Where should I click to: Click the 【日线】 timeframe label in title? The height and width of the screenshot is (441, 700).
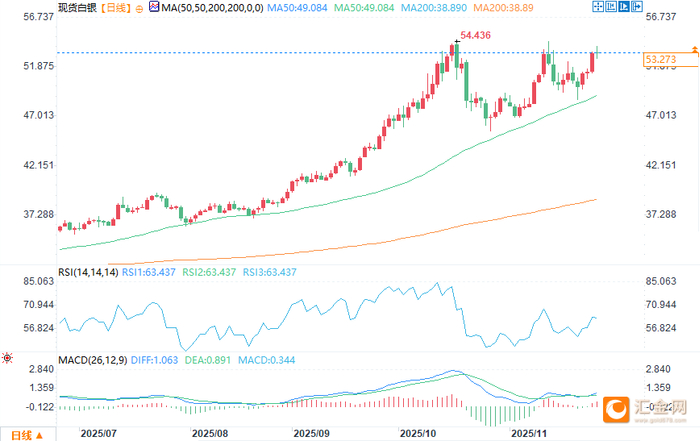coord(115,8)
